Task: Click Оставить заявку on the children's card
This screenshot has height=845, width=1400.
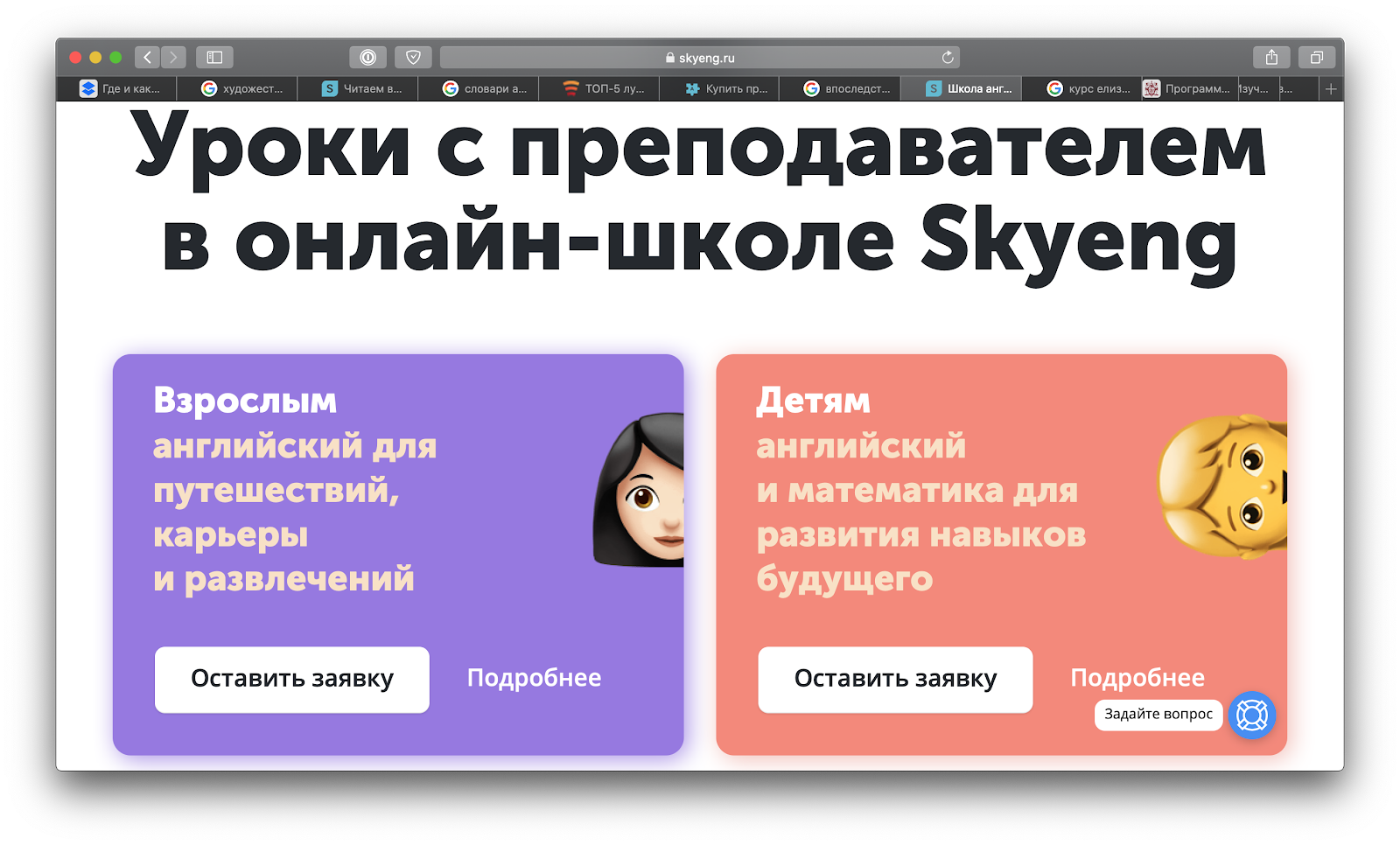Action: [x=895, y=680]
